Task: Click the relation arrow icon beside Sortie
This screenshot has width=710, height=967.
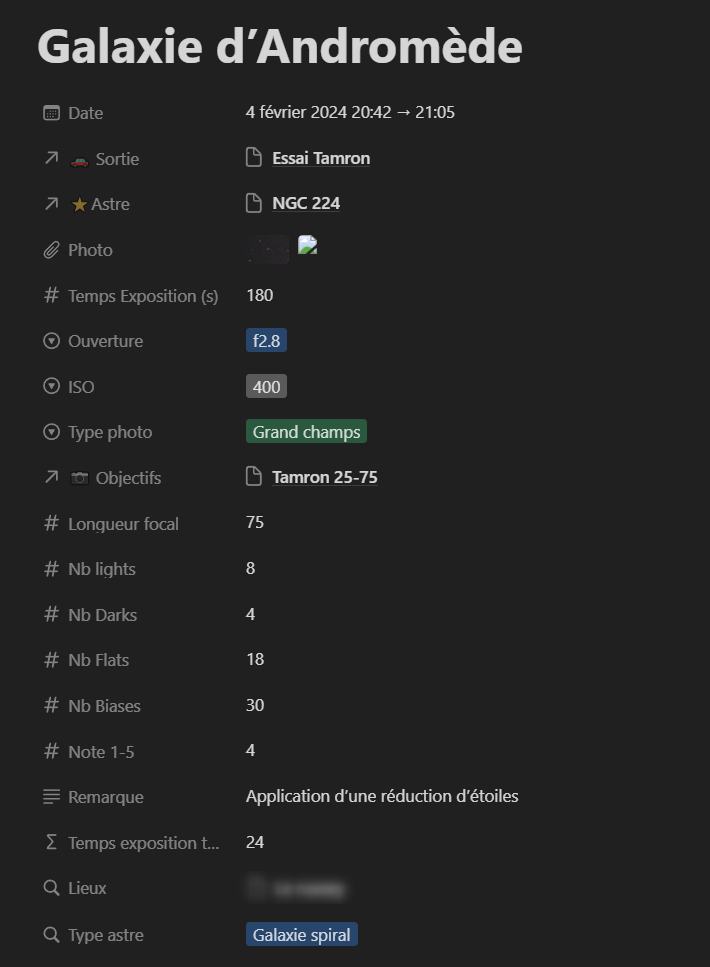Action: 52,158
